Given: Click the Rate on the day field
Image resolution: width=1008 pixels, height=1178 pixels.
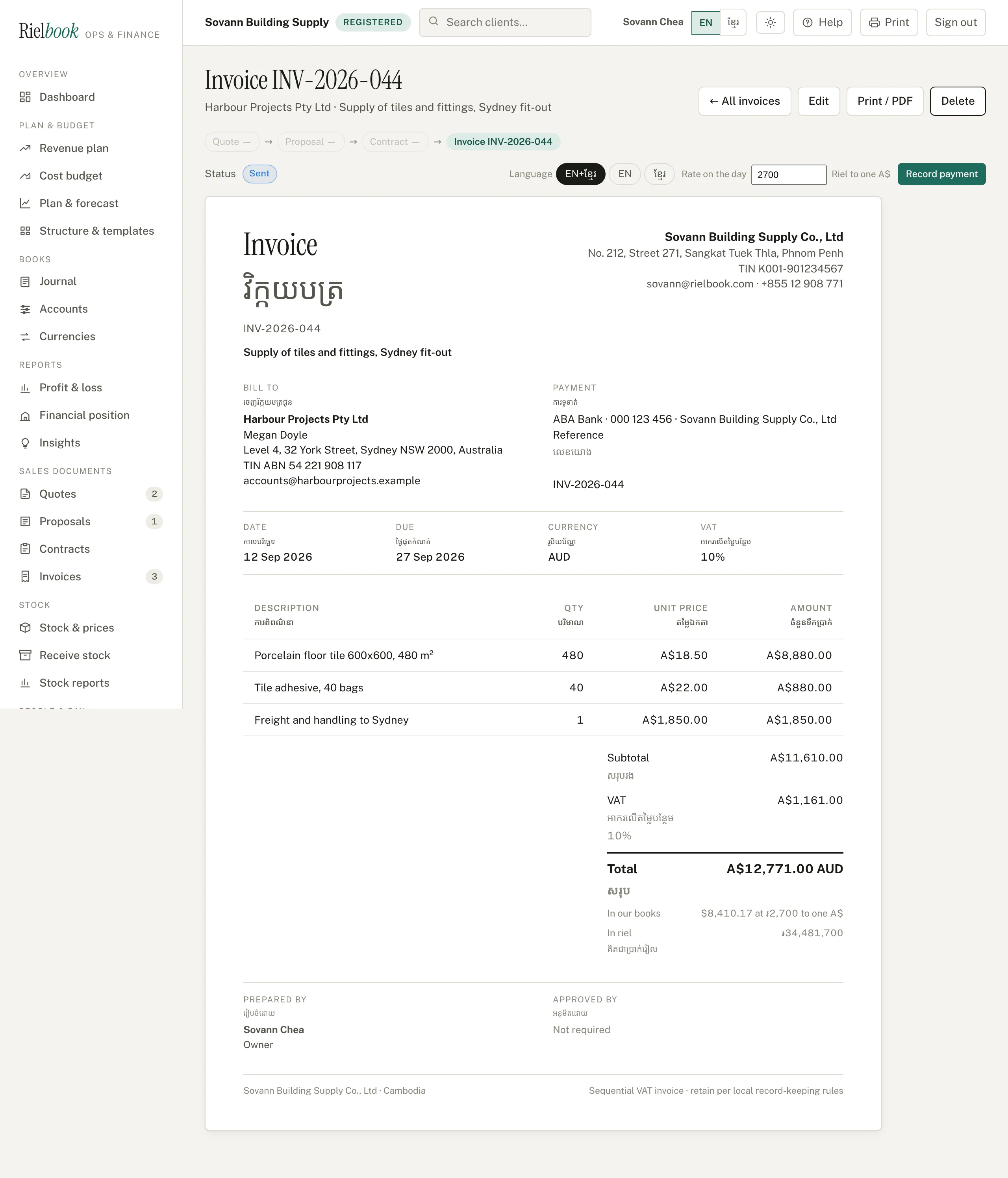Looking at the screenshot, I should pos(789,174).
